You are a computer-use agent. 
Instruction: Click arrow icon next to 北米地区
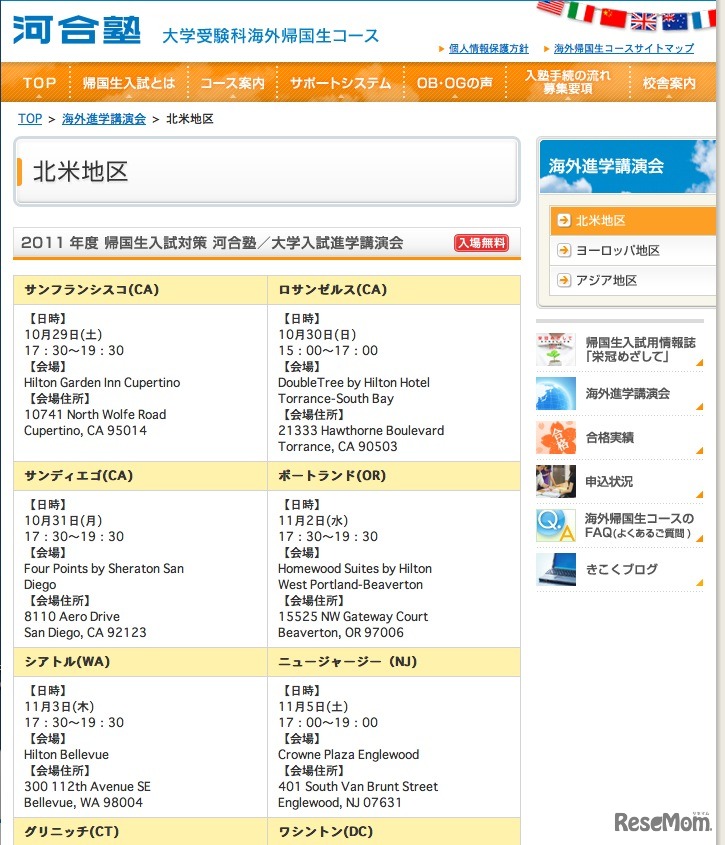pyautogui.click(x=564, y=220)
